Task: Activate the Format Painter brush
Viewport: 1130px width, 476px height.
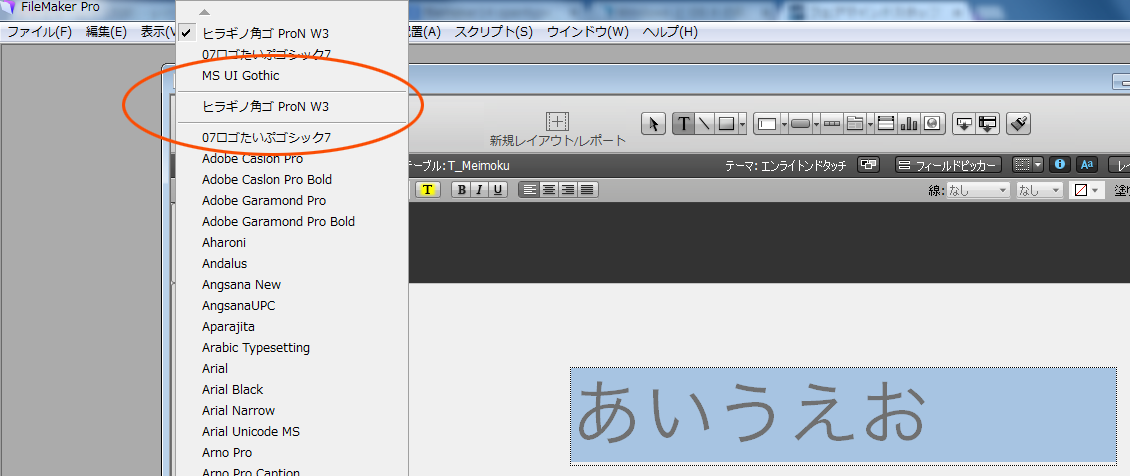Action: [x=1018, y=124]
